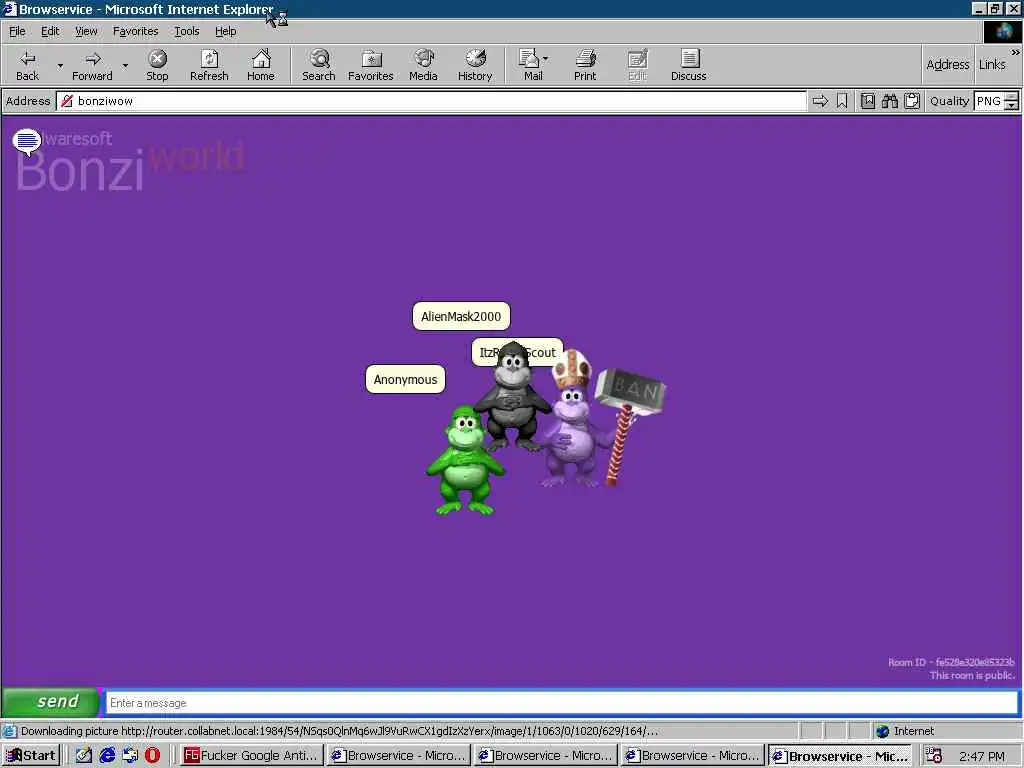This screenshot has height=768, width=1024.
Task: Click the Go arrow next to address bar
Action: (x=820, y=101)
